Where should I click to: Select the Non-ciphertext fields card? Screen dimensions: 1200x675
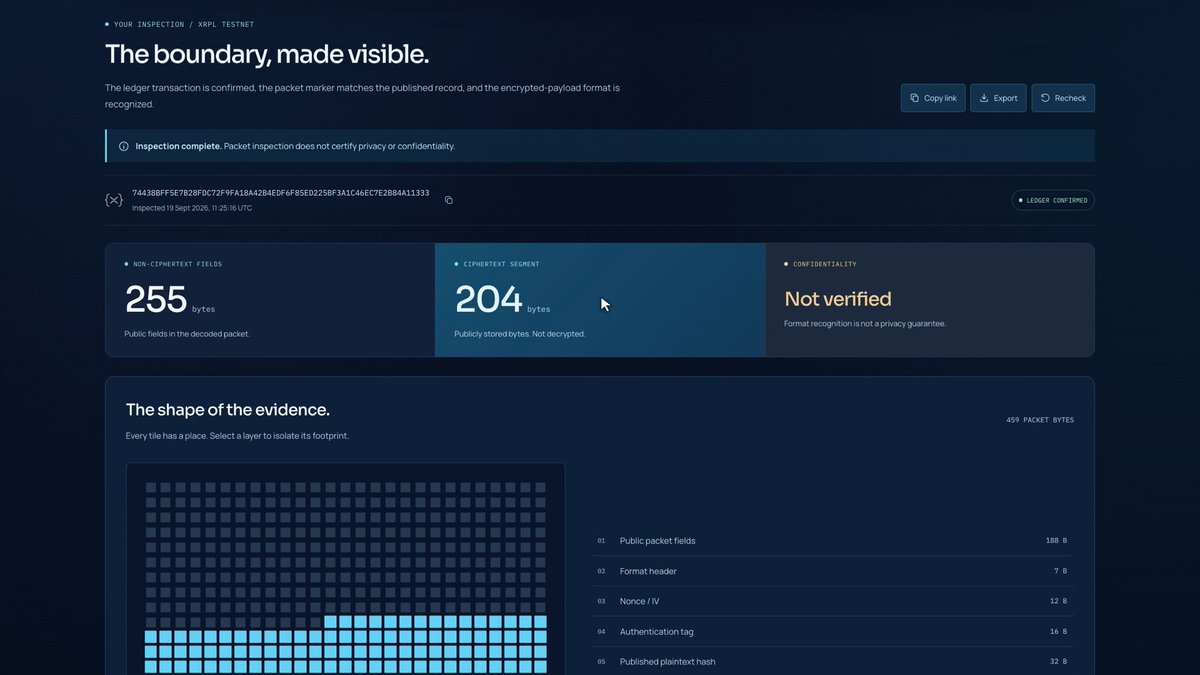(x=270, y=300)
